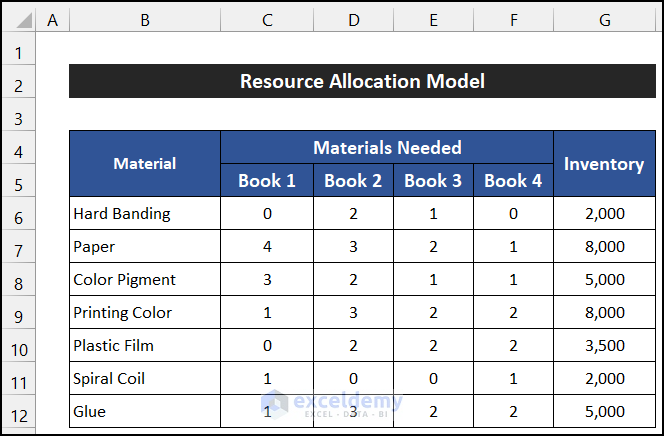
Task: Select the Book 4 heading cell
Action: point(513,181)
